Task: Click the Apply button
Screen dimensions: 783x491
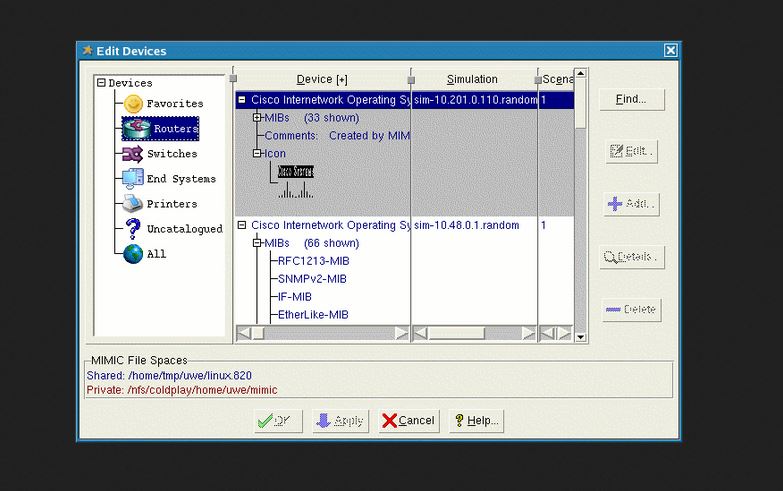Action: [341, 421]
